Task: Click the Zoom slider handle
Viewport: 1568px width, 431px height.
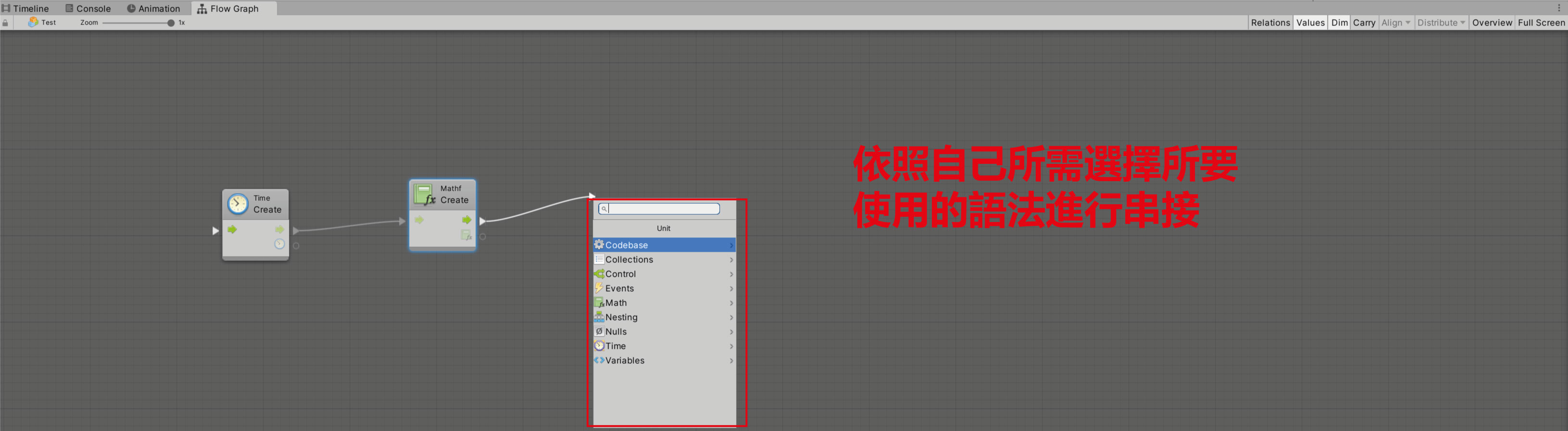Action: pos(170,23)
